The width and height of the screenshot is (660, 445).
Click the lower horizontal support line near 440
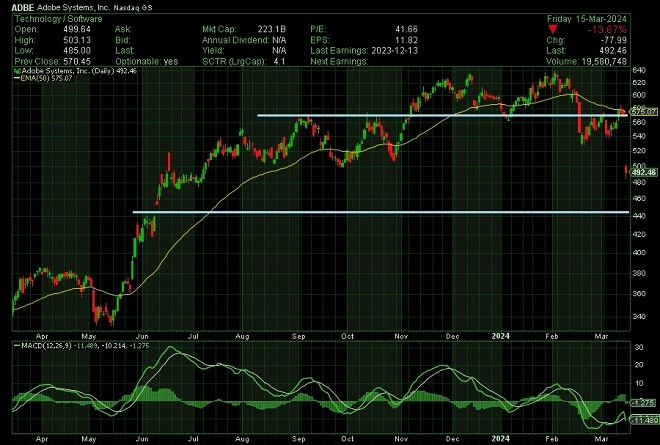tap(381, 212)
